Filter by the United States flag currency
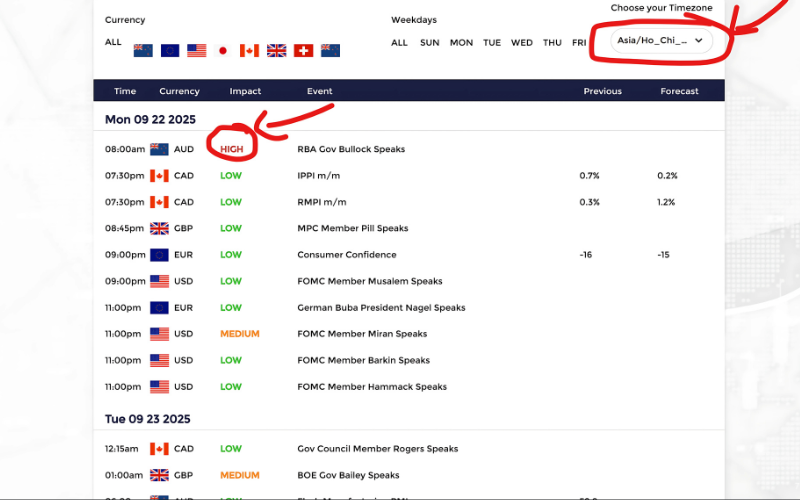 pyautogui.click(x=196, y=50)
